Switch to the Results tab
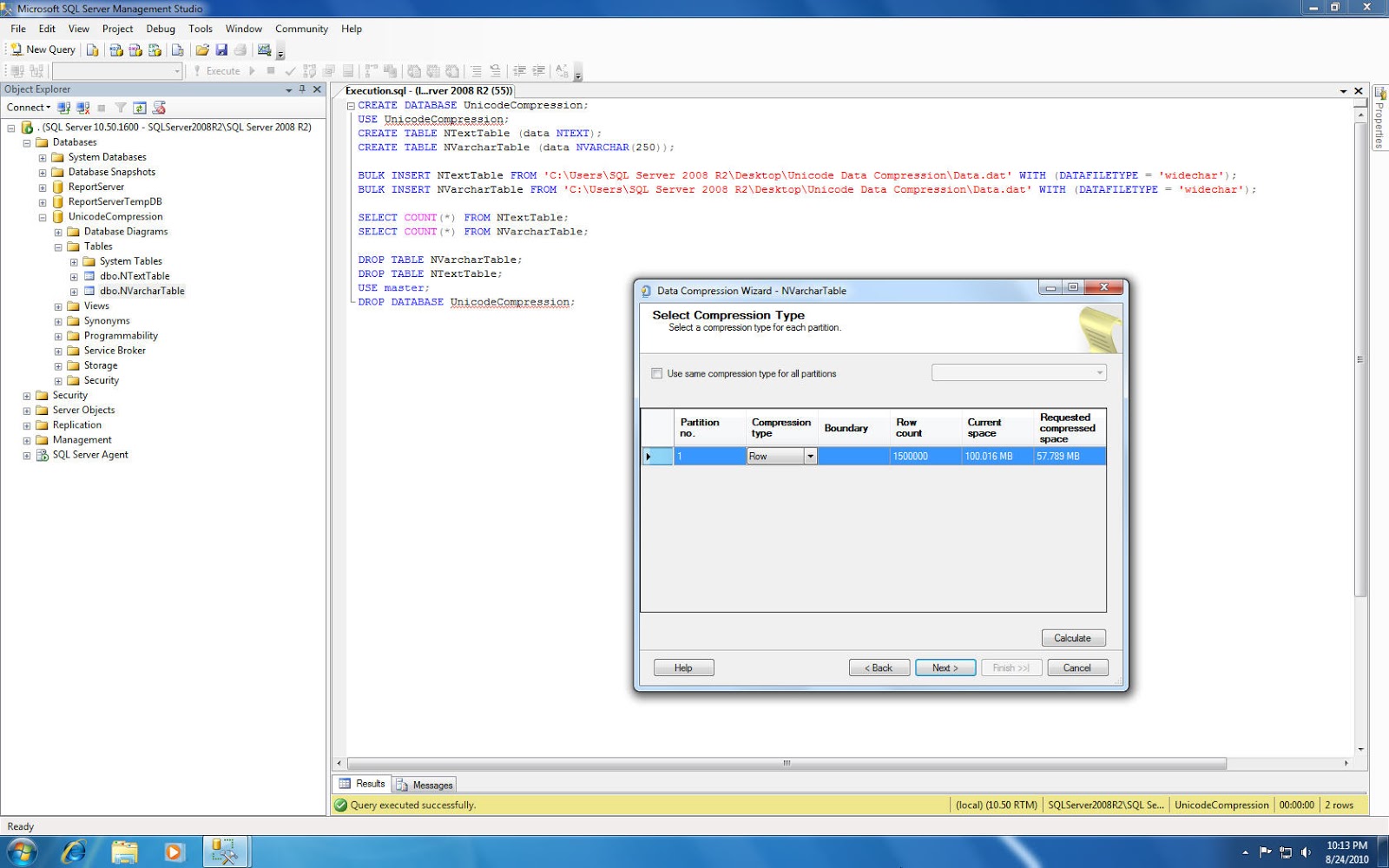 (x=362, y=784)
